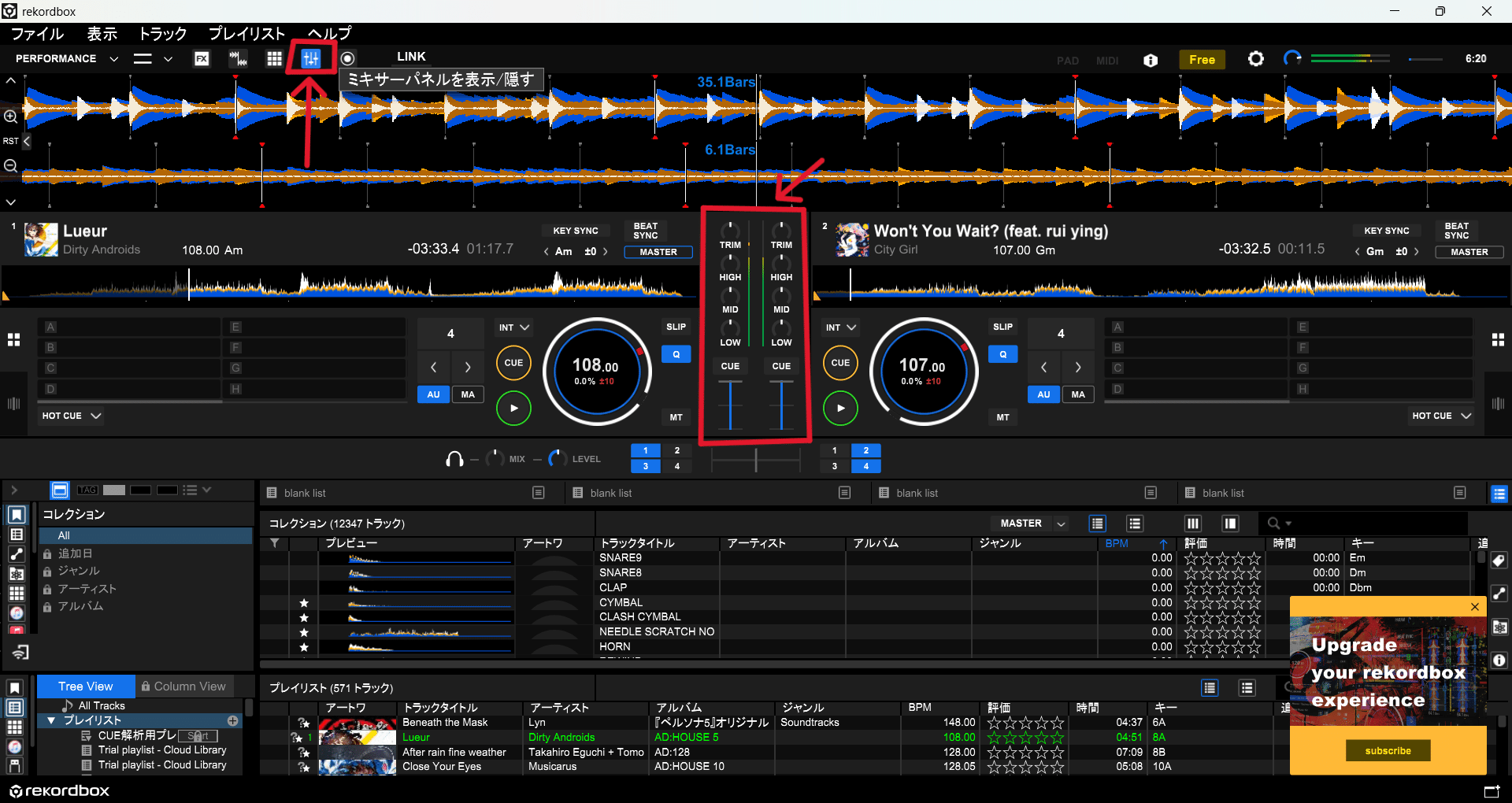The height and width of the screenshot is (803, 1512).
Task: Toggle channel 1 headphone CUE in mixer
Action: (730, 366)
